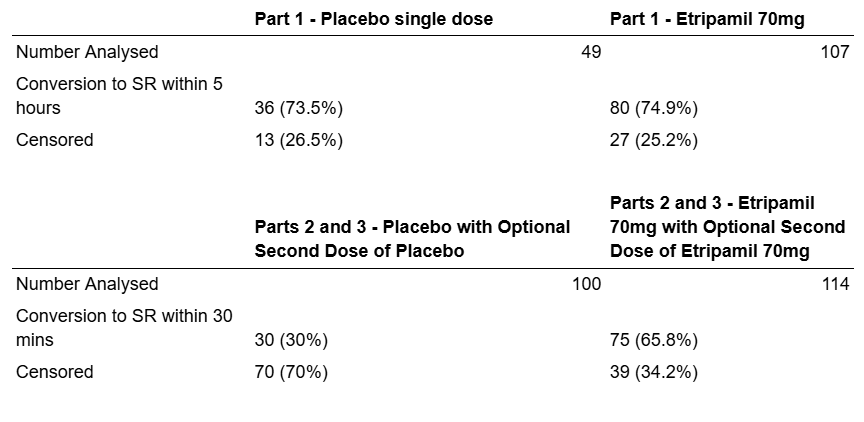Click the value 114 in second table
864x422 pixels.
pos(835,284)
